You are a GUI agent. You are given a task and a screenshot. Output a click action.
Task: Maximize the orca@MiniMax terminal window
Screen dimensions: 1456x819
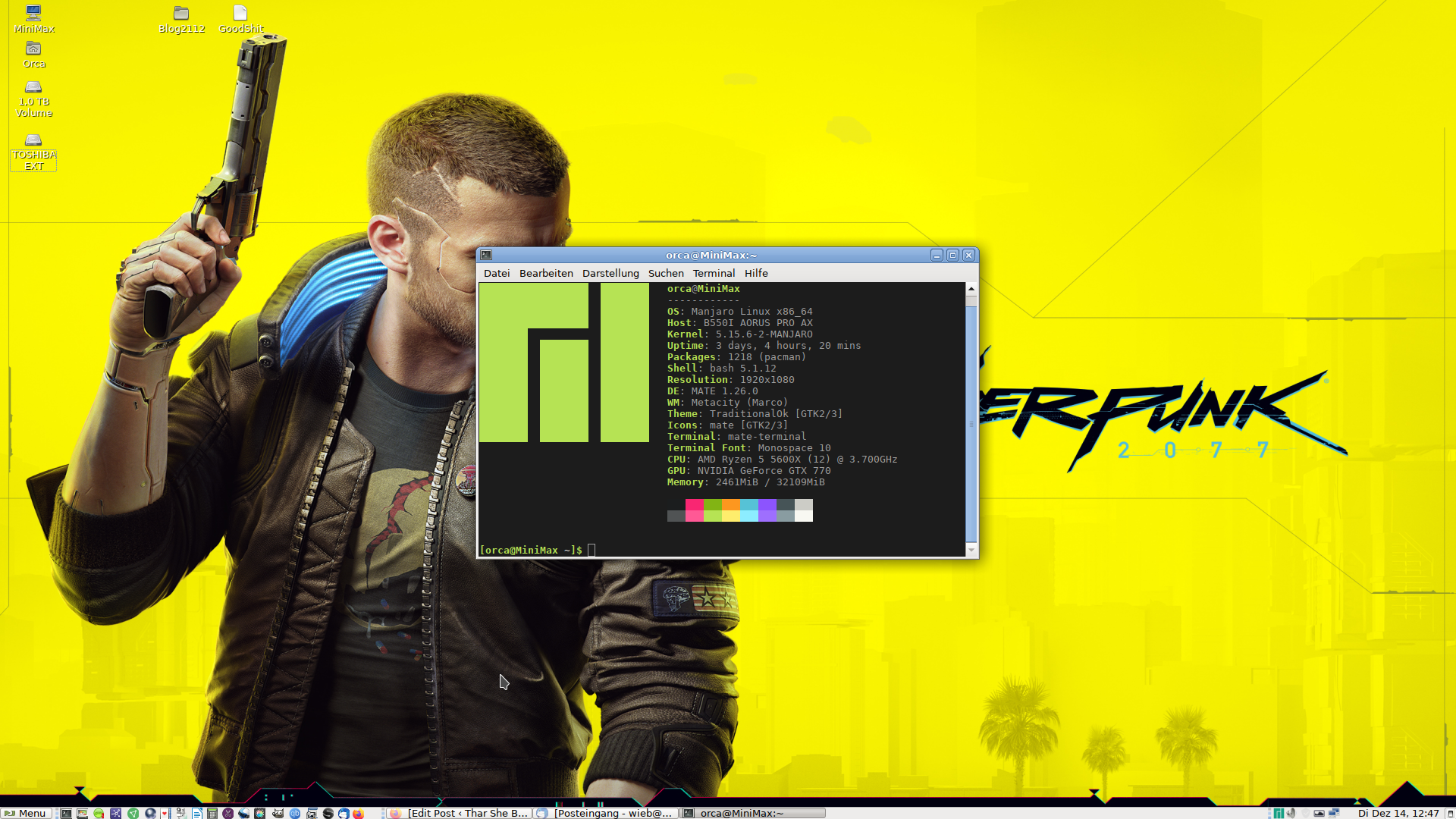pyautogui.click(x=952, y=256)
